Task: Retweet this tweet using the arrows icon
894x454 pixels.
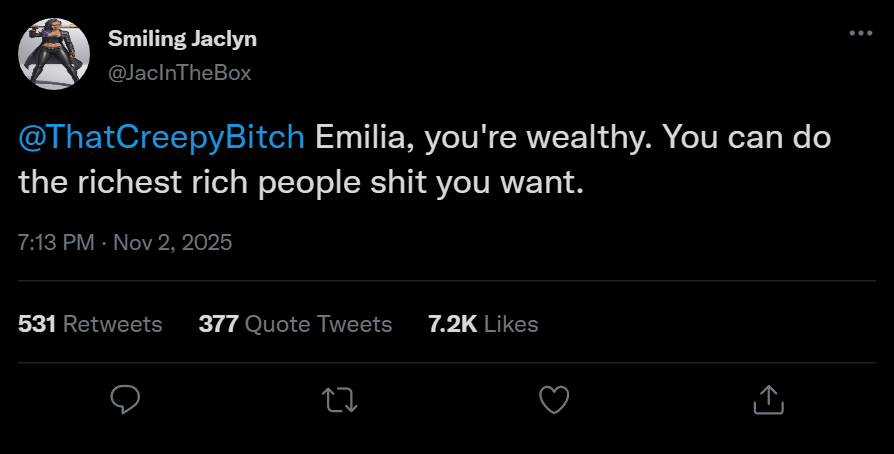Action: coord(341,400)
